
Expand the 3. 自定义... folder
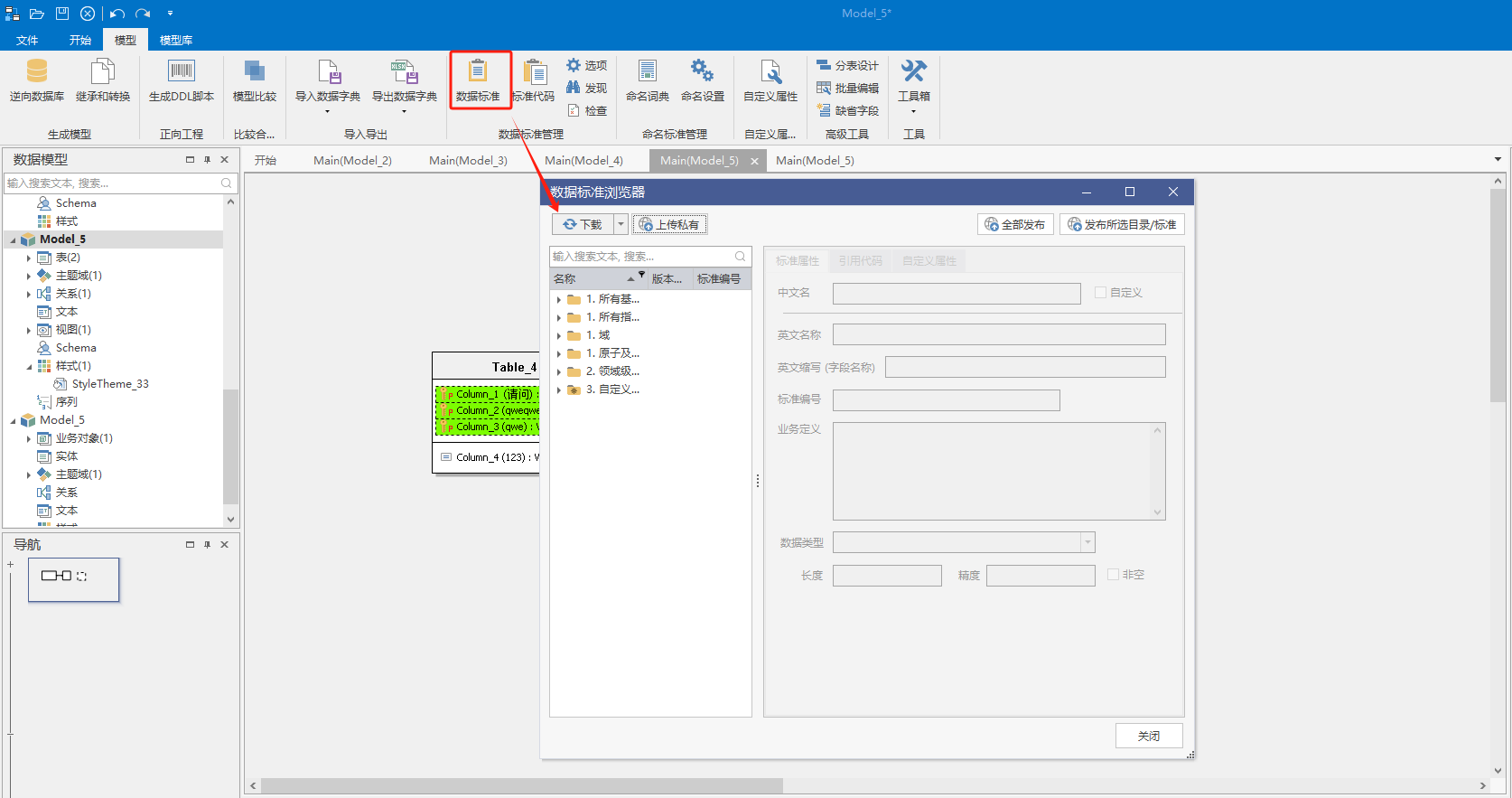[559, 390]
